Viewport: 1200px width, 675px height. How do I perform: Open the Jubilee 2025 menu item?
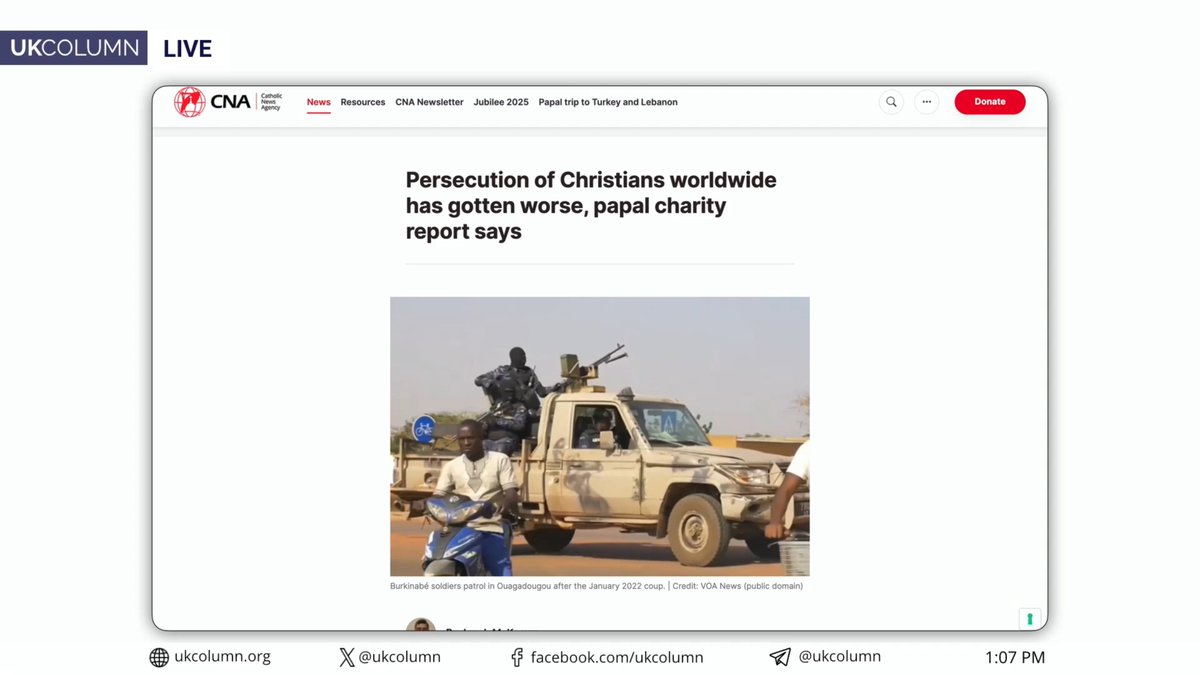(501, 102)
